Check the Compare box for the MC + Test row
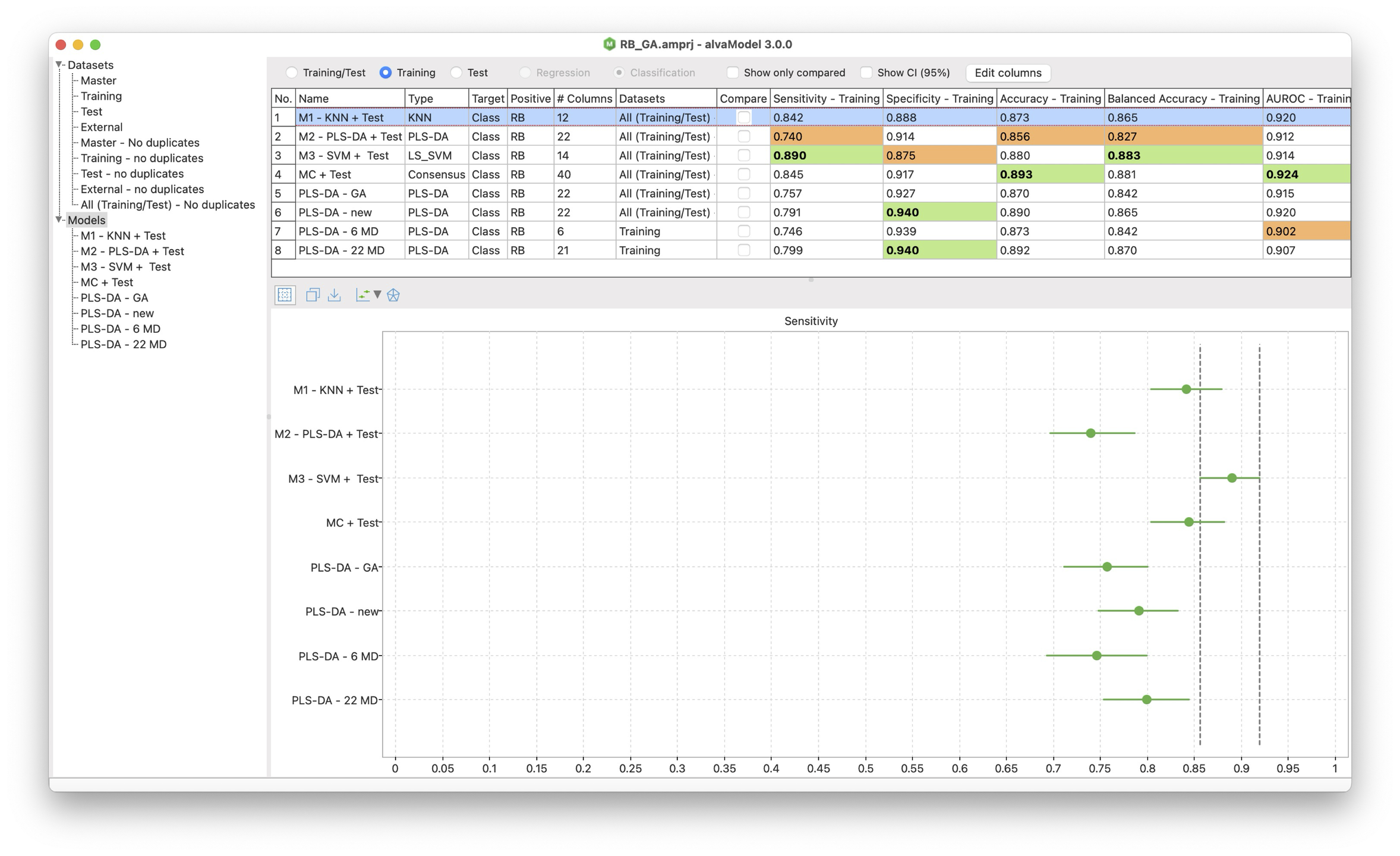1400x856 pixels. click(x=743, y=174)
